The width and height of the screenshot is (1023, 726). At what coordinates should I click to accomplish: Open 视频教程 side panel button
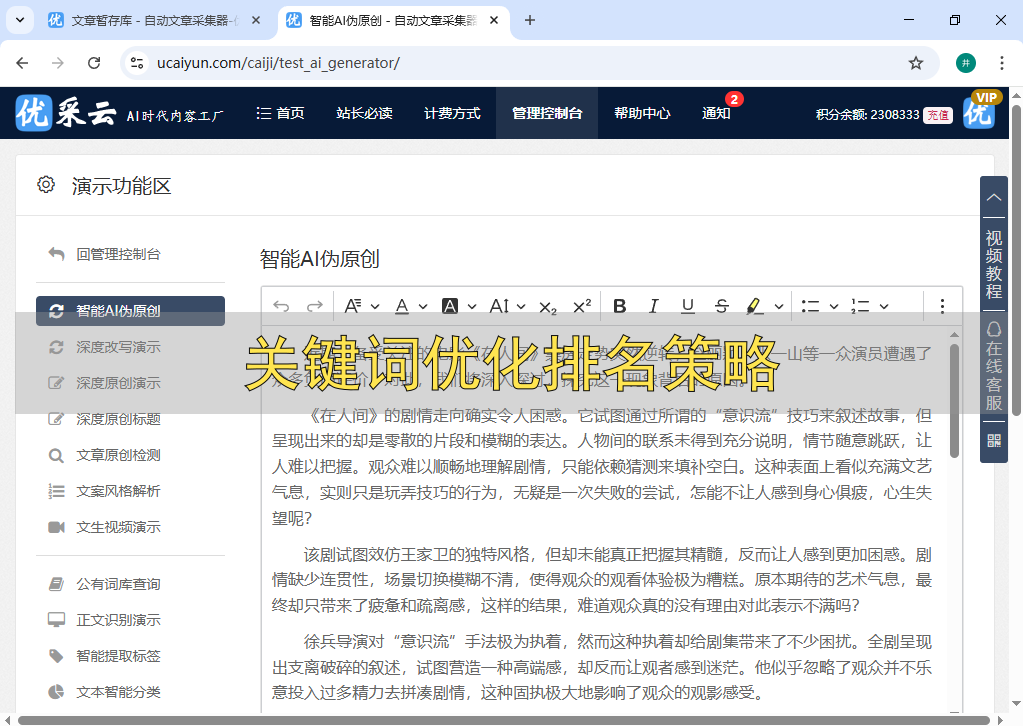tap(994, 264)
